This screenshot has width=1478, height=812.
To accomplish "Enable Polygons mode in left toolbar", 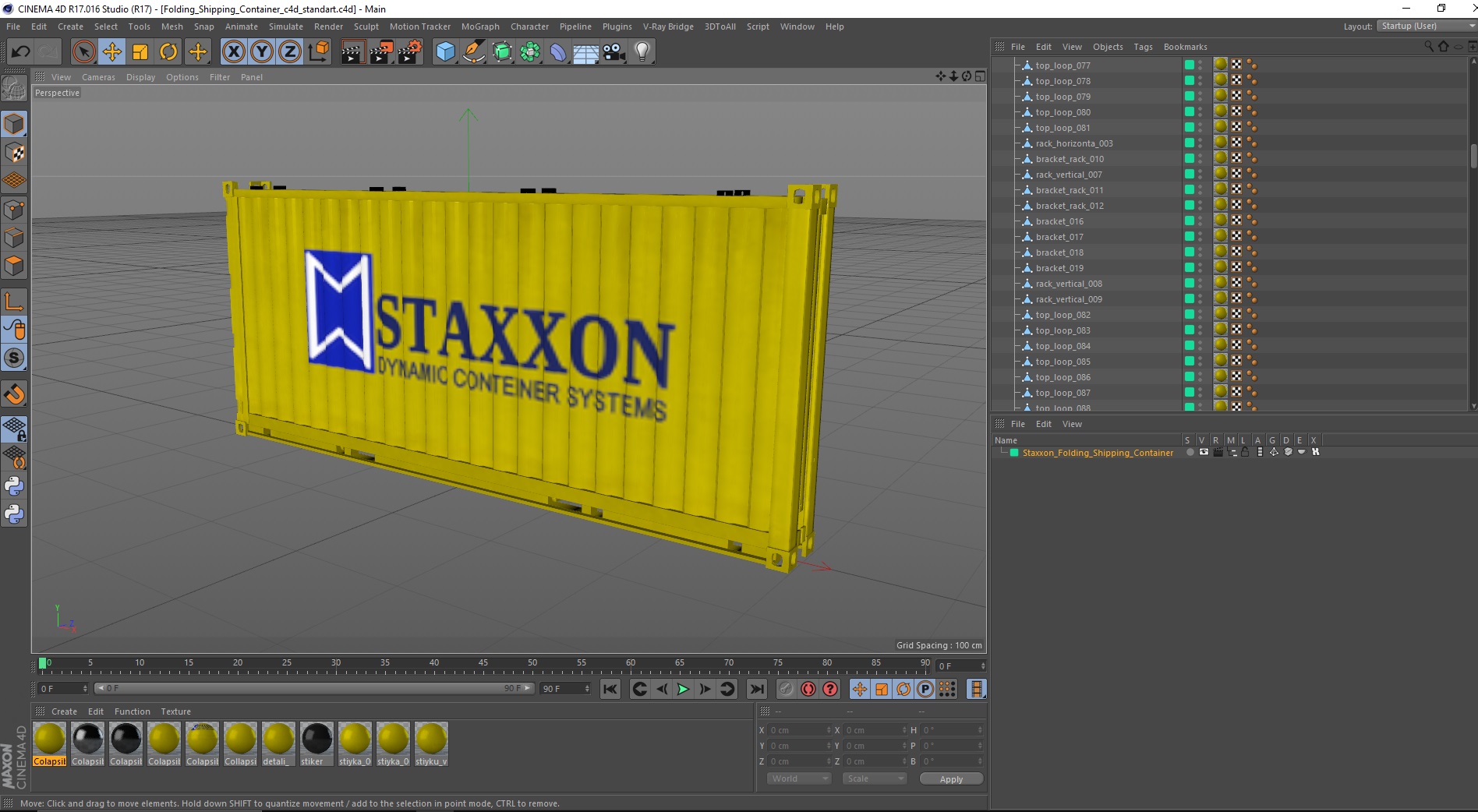I will pyautogui.click(x=14, y=266).
